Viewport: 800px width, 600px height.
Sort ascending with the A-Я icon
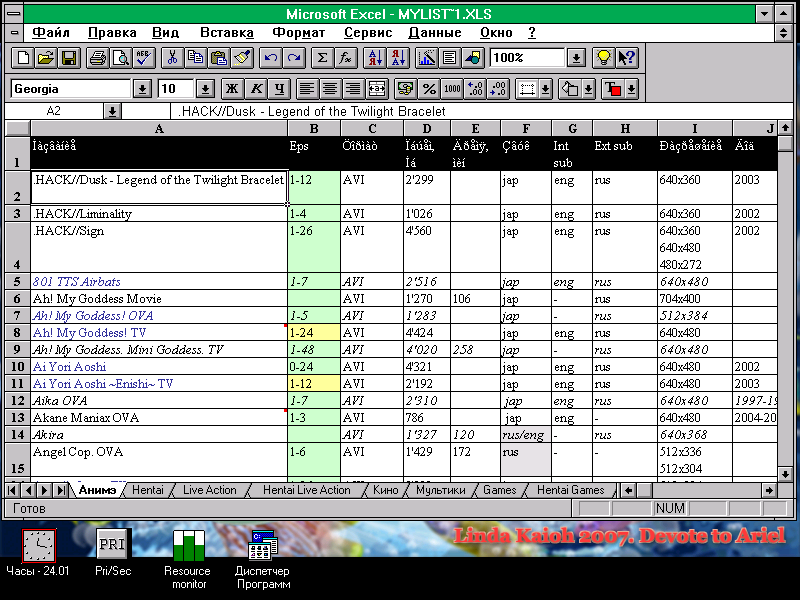[374, 58]
